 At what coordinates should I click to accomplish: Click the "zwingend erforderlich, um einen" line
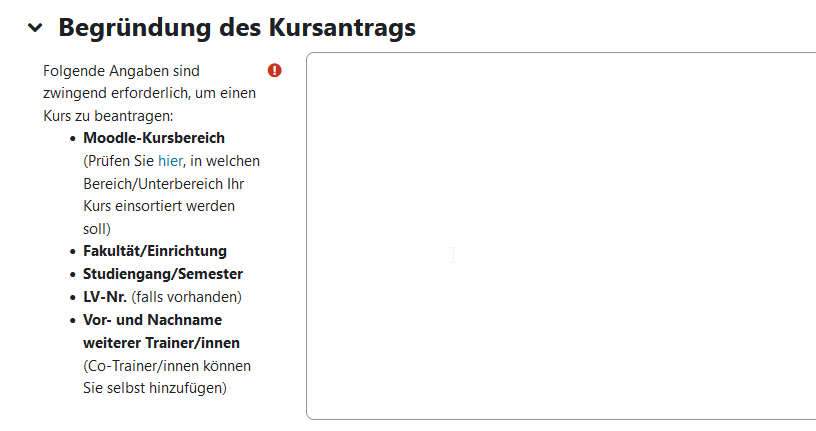pos(149,93)
